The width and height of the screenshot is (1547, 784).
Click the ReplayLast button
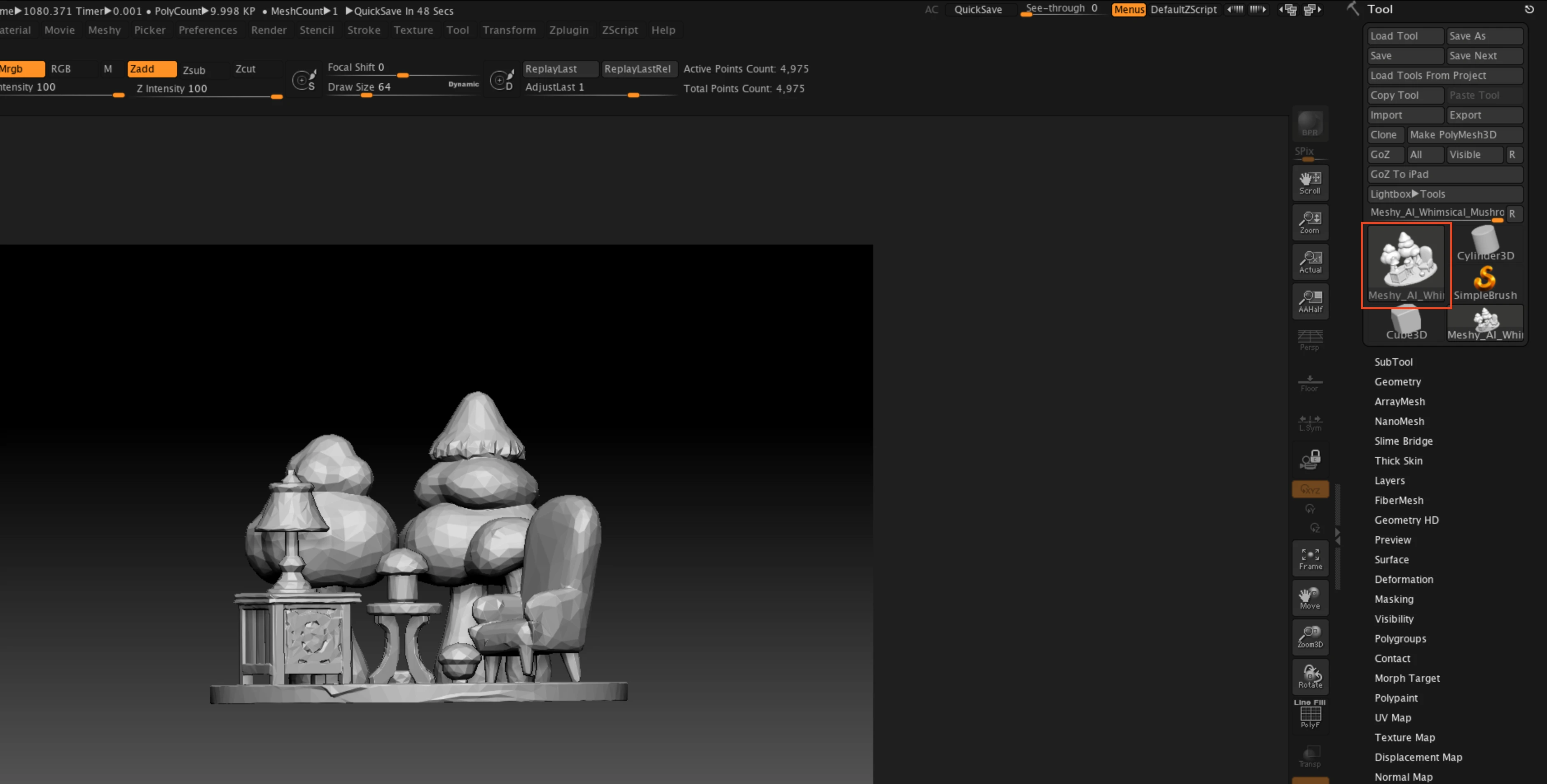tap(560, 69)
